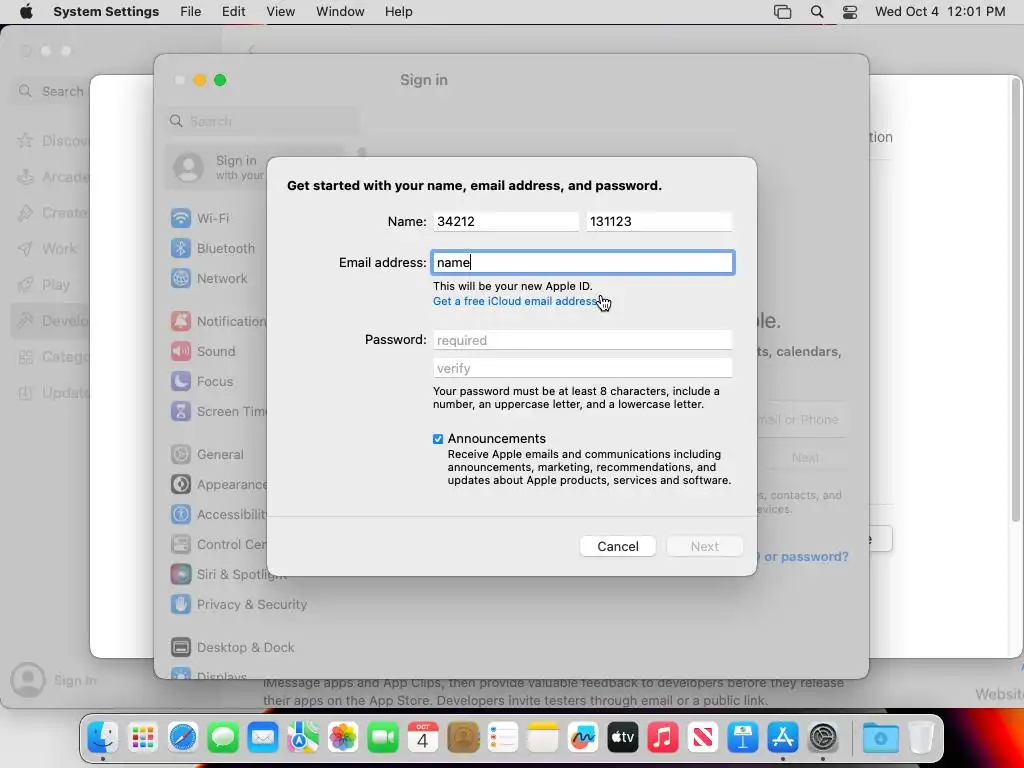
Task: Open the Downloads folder in the Dock
Action: coord(880,738)
